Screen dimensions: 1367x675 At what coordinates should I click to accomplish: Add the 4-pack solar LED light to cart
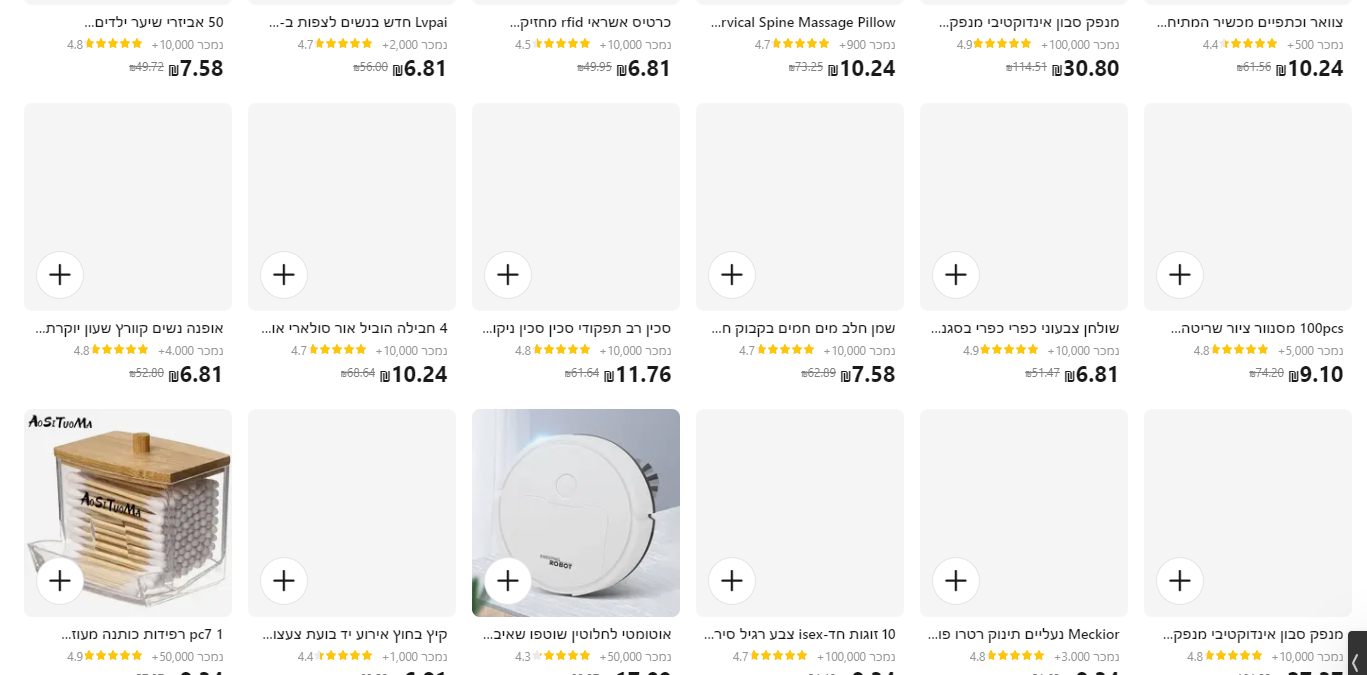(284, 275)
